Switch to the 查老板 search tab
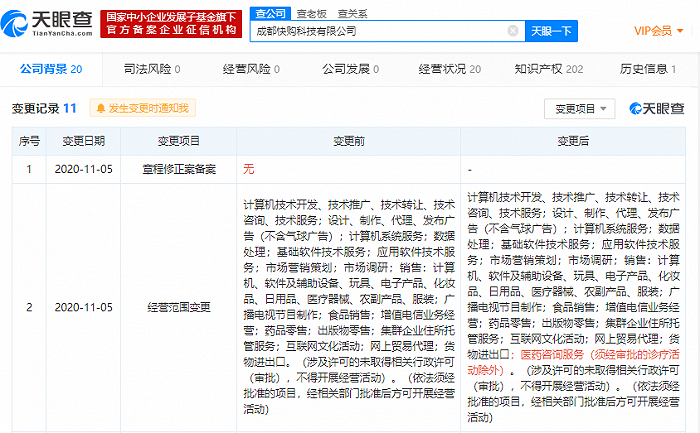The height and width of the screenshot is (433, 700). tap(312, 14)
